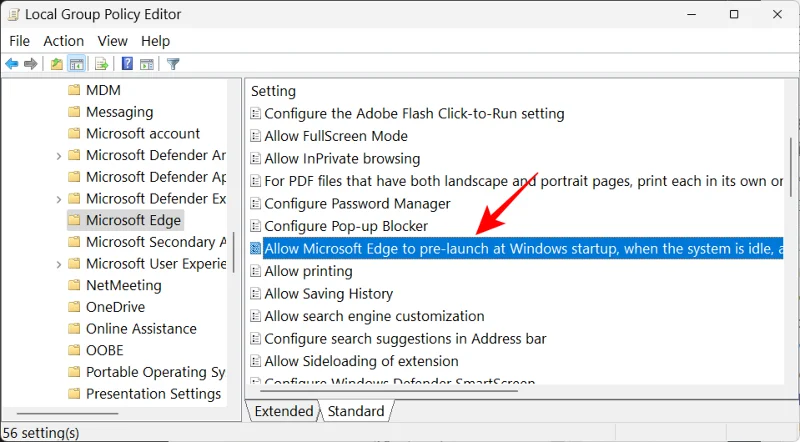Maximize the Local Group Policy Editor window

tap(734, 14)
